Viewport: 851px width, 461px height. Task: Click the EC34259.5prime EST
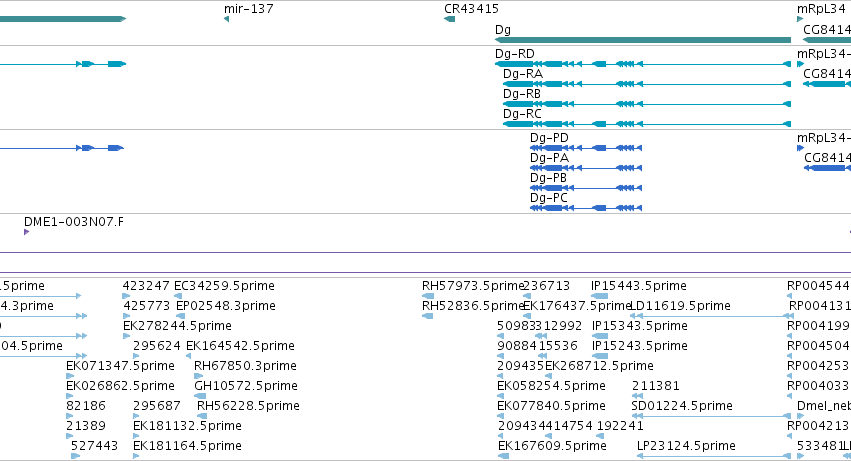pos(178,296)
